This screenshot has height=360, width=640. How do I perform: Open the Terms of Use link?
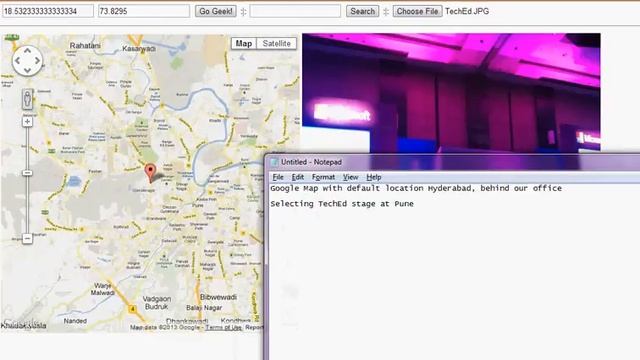(x=223, y=327)
